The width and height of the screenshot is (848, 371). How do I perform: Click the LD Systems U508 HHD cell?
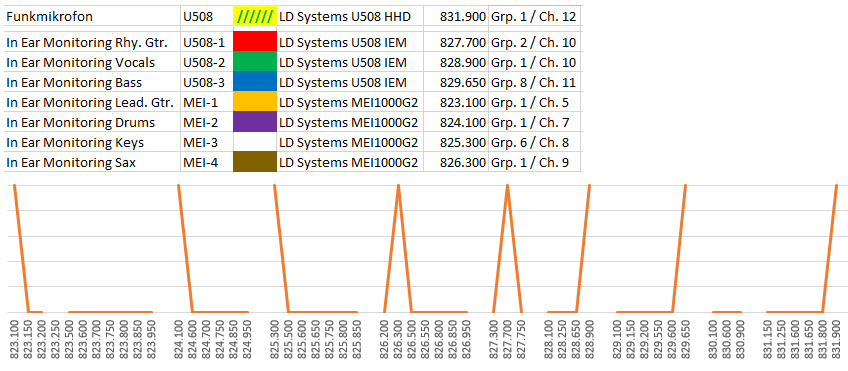[x=350, y=16]
